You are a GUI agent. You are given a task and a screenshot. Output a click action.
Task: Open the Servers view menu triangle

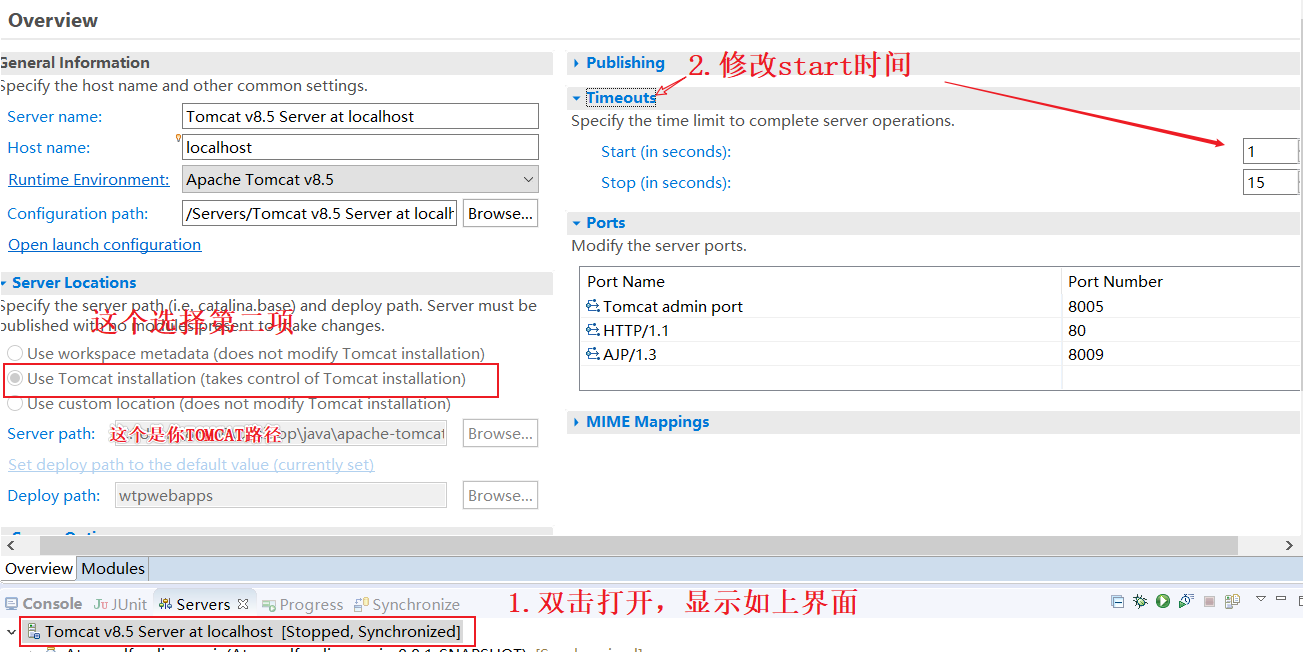click(x=1261, y=599)
